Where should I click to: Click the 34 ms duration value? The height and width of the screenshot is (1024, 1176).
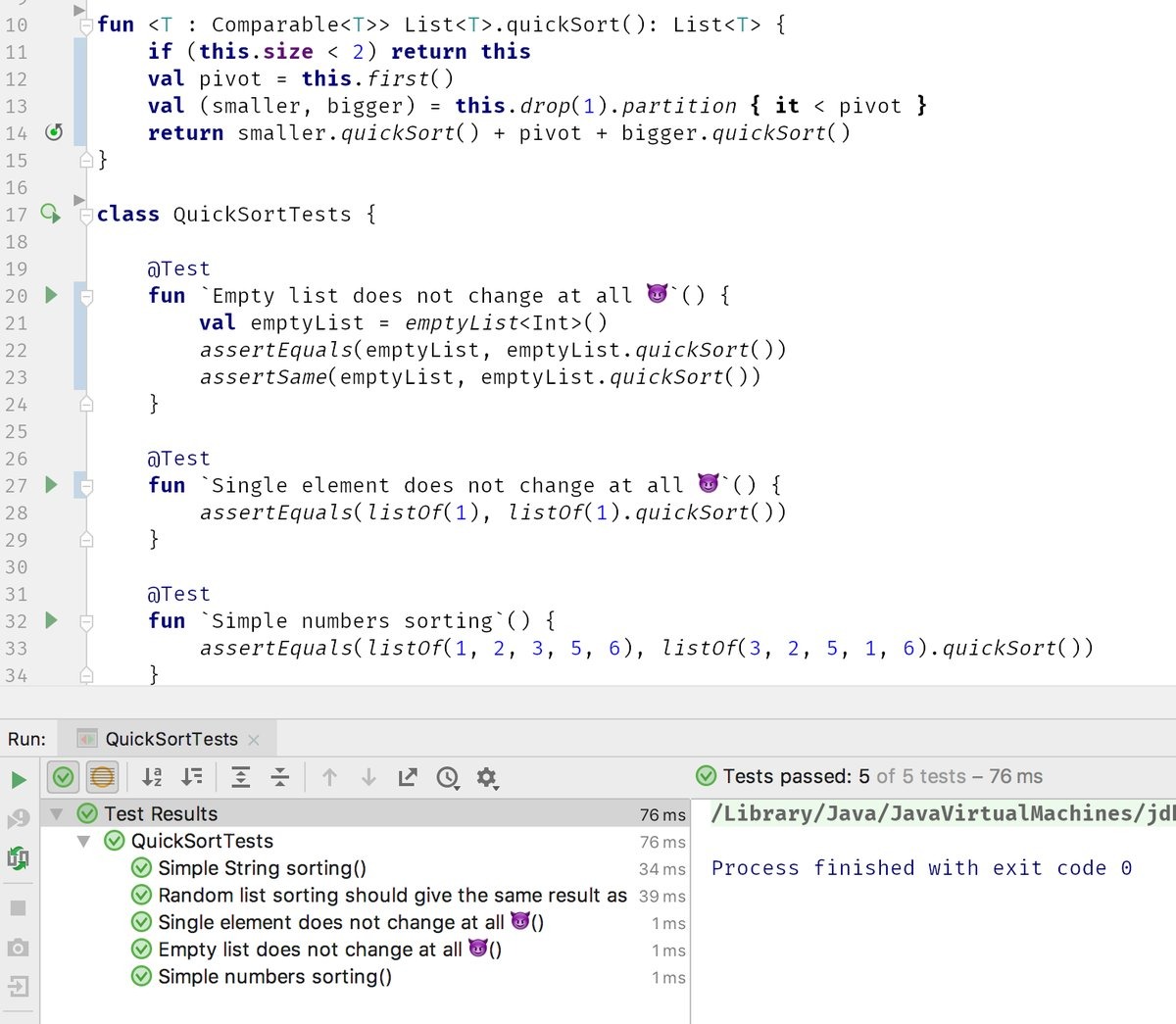(x=662, y=869)
